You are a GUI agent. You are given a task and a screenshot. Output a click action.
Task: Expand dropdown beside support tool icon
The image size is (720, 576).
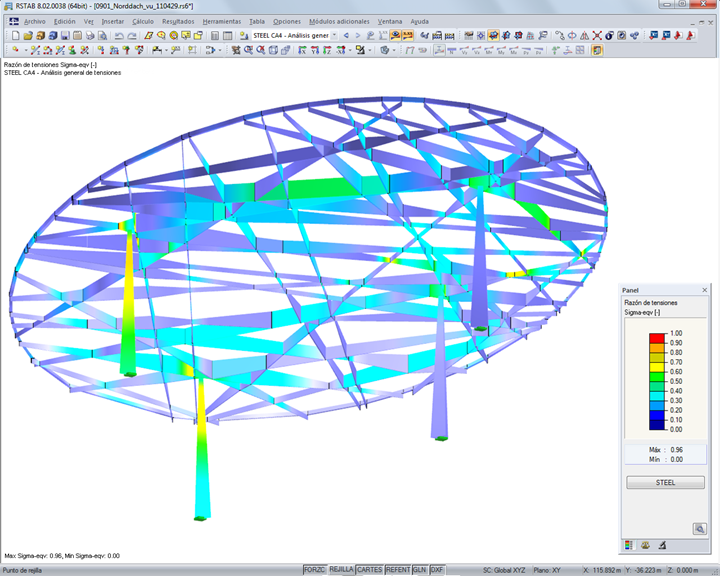(166, 50)
